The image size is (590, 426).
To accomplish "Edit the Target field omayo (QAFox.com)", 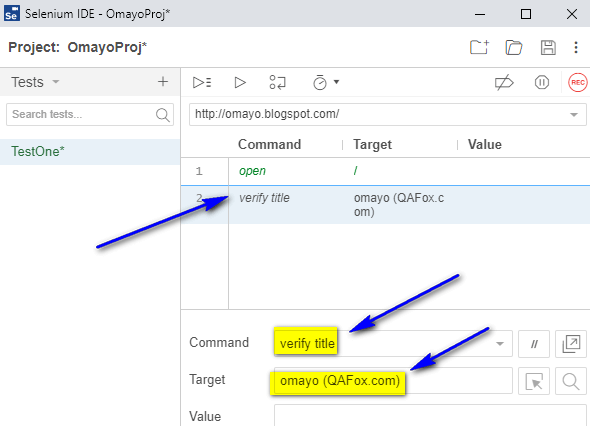I will tap(393, 380).
